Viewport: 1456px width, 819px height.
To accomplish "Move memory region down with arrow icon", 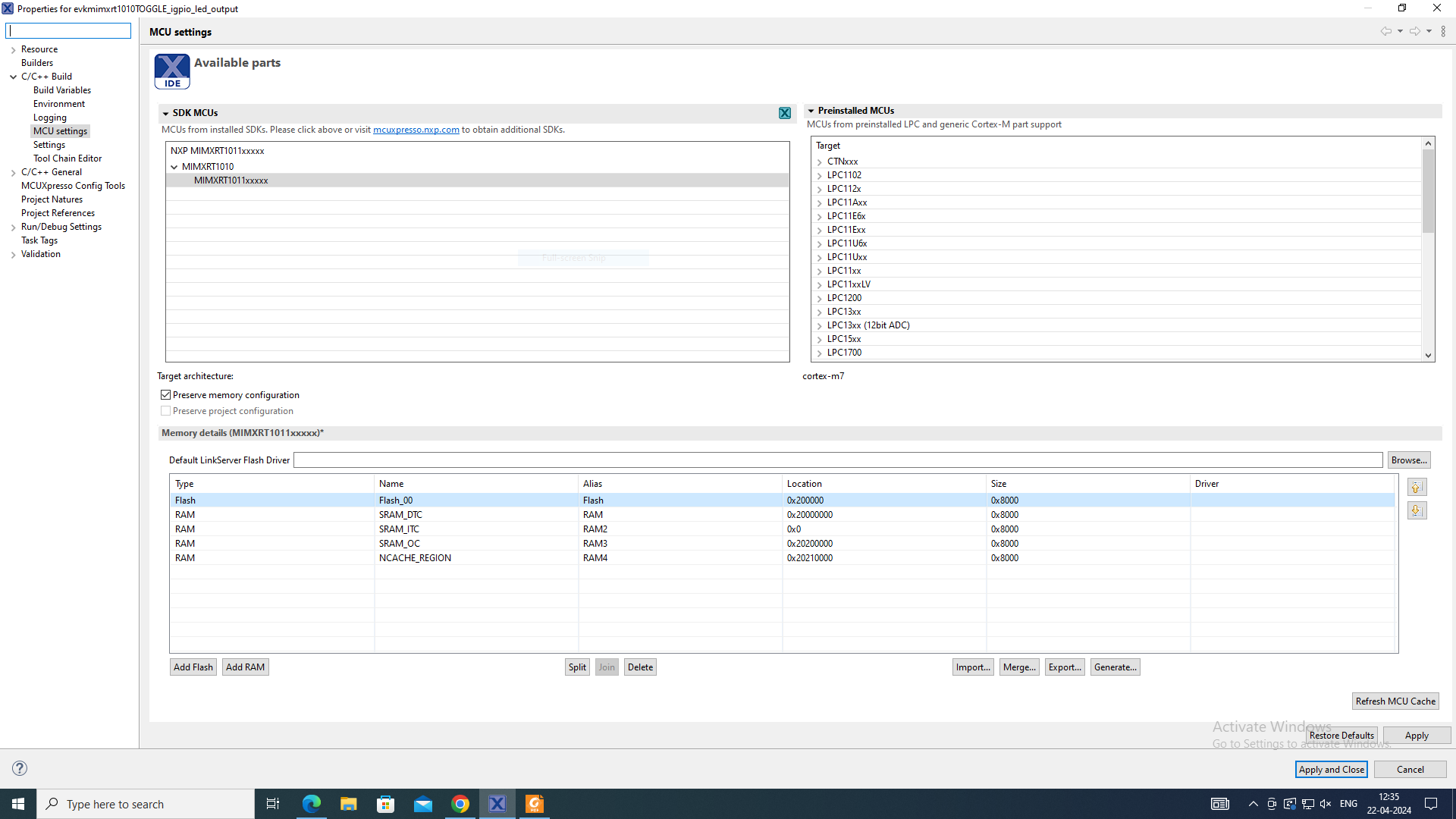I will click(x=1416, y=510).
